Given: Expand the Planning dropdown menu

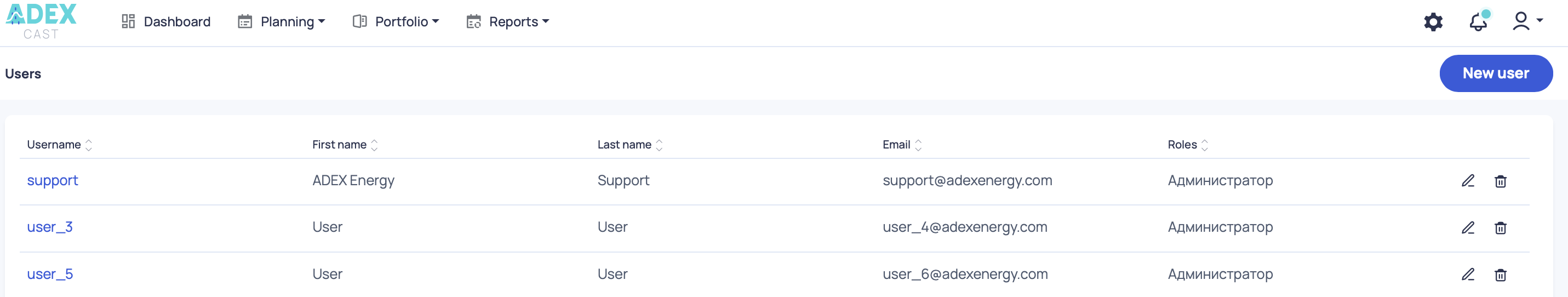Looking at the screenshot, I should [x=281, y=22].
